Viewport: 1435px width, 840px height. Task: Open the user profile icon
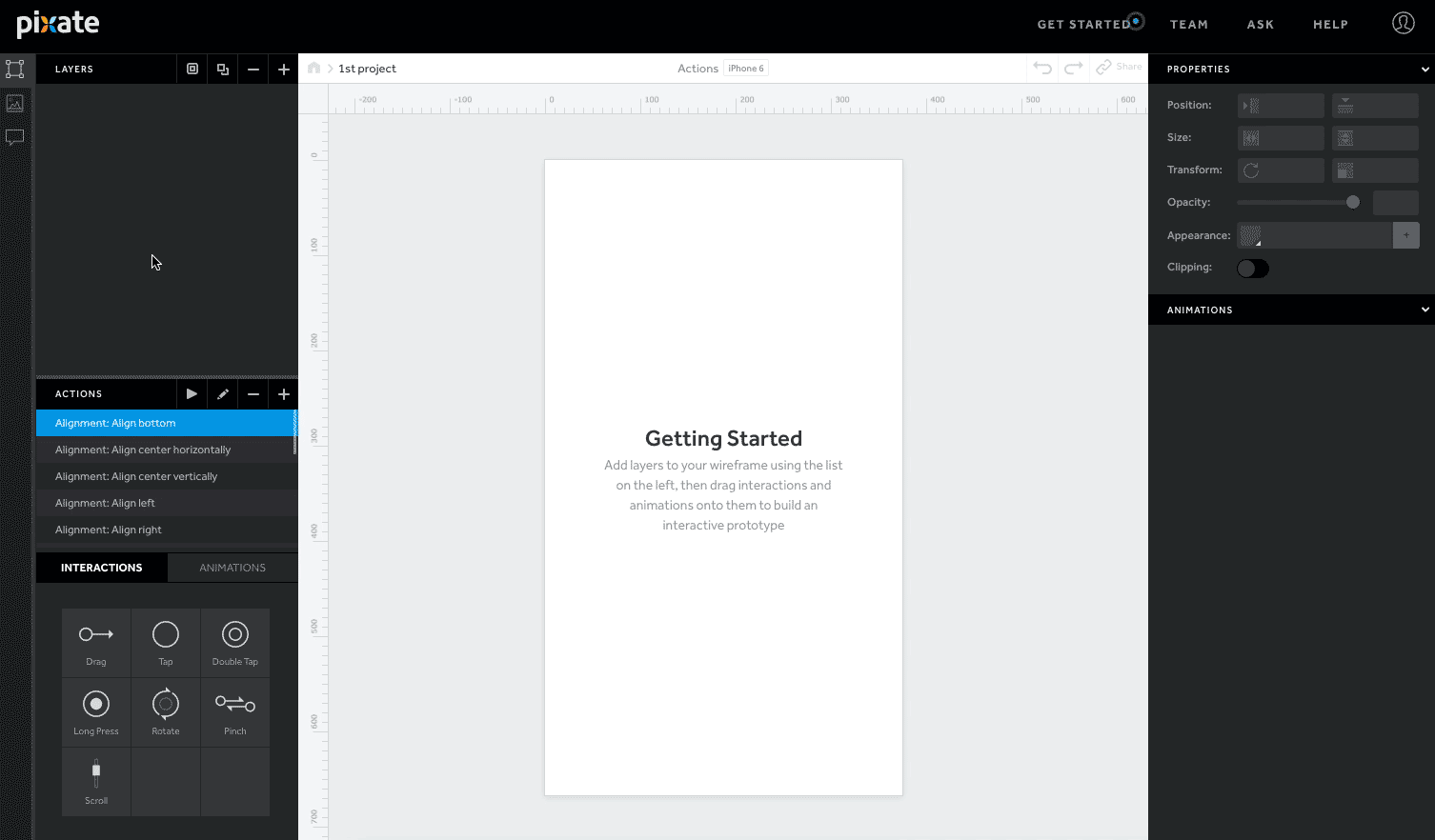pos(1403,24)
